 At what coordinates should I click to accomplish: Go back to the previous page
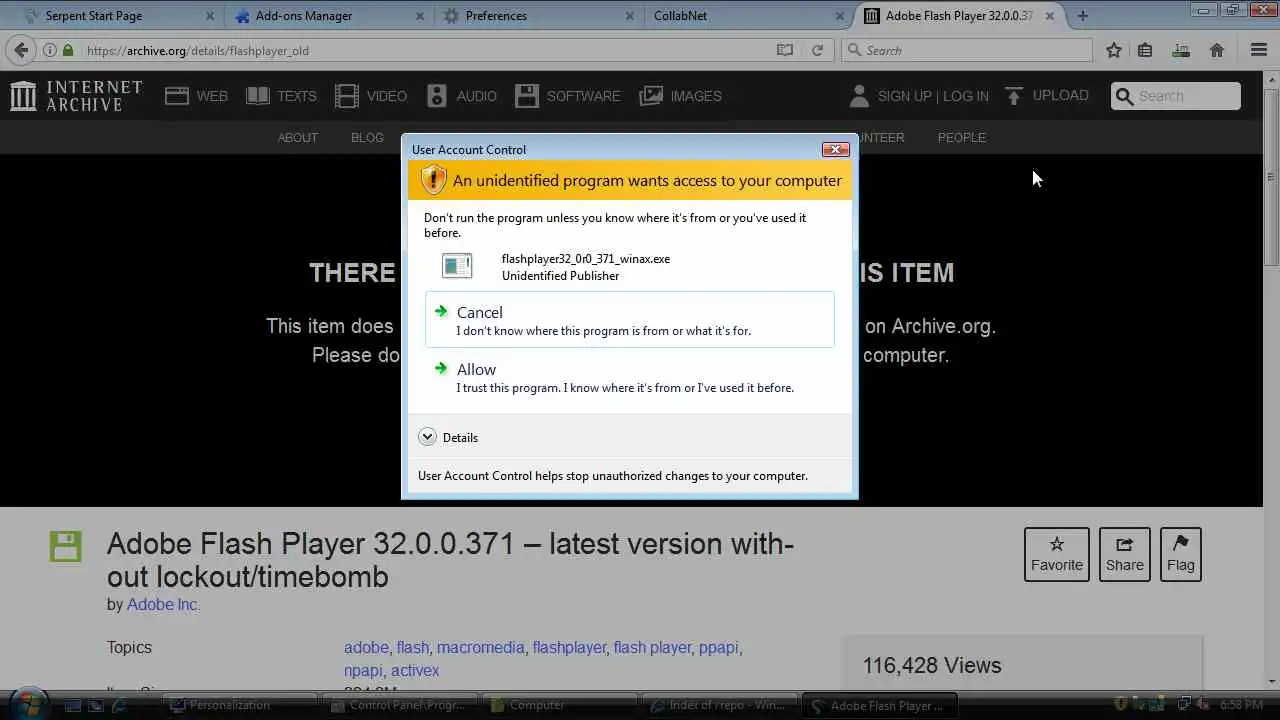tap(21, 50)
